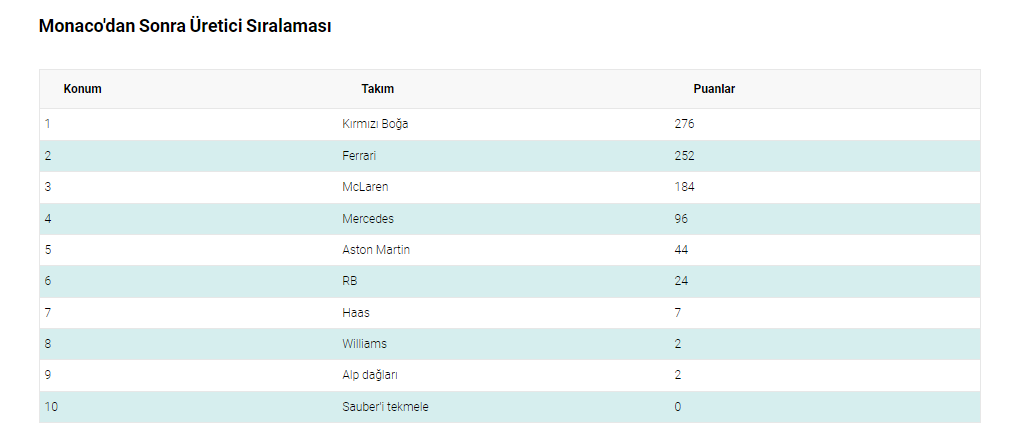The image size is (1018, 434).
Task: Select the 184 points cell
Action: [684, 187]
